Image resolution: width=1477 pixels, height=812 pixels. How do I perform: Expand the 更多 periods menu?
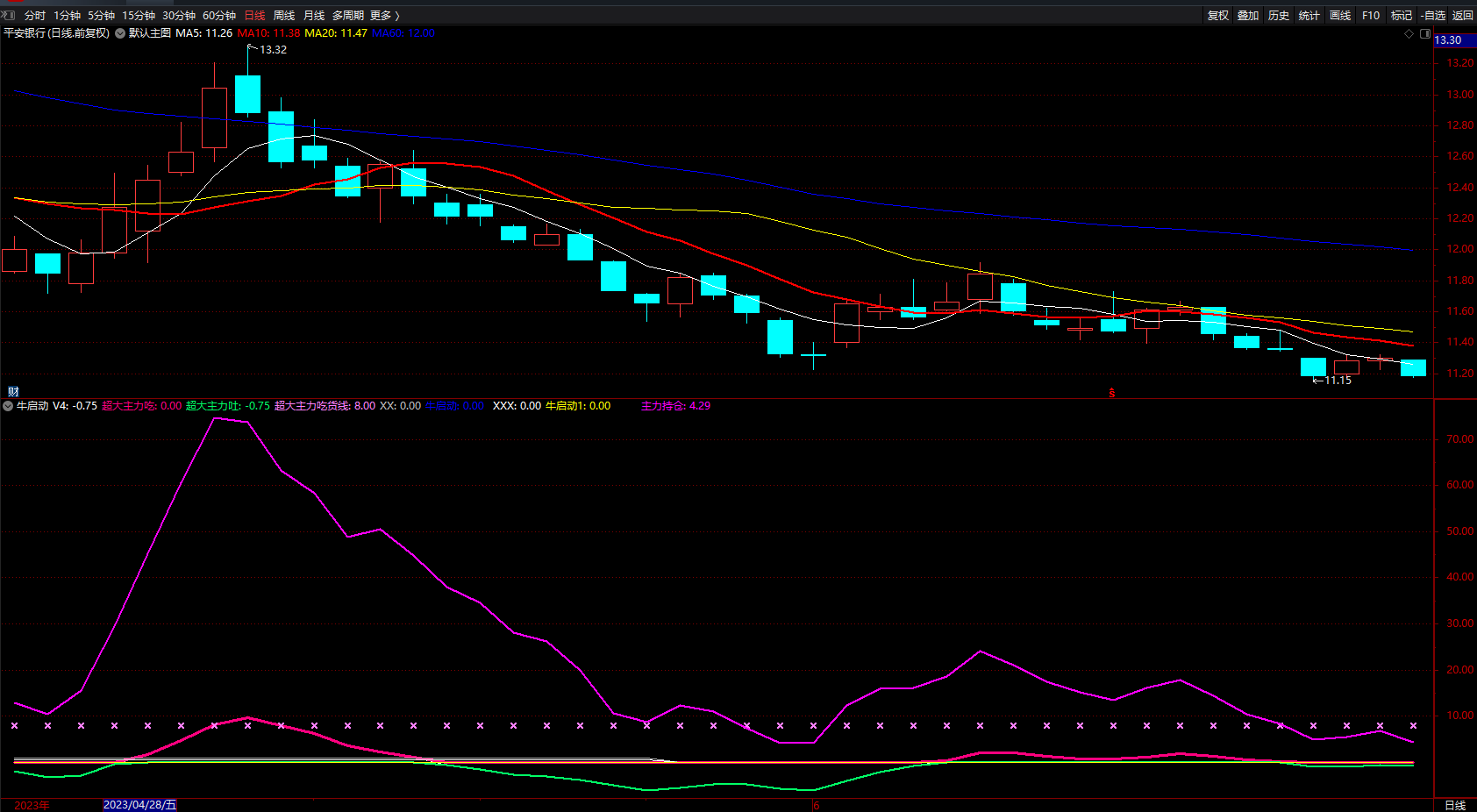(384, 15)
